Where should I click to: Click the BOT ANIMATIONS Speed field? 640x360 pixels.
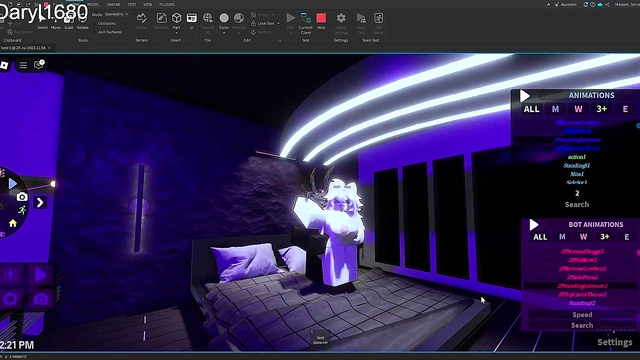(582, 315)
